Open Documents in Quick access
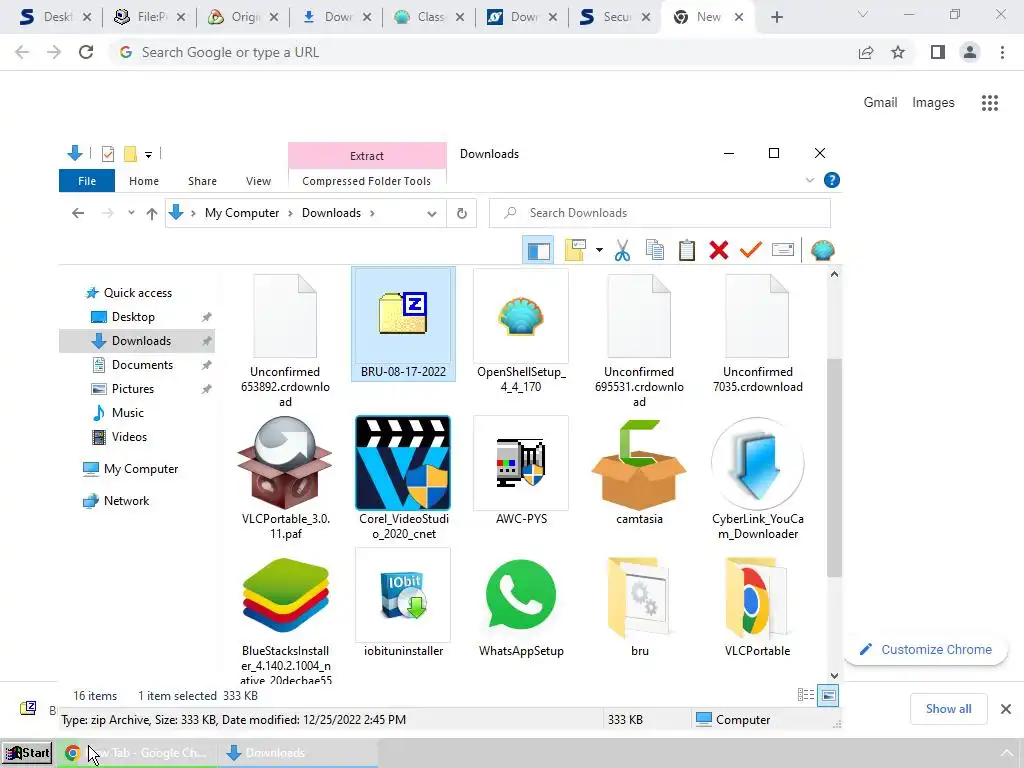The width and height of the screenshot is (1024, 768). click(x=142, y=364)
